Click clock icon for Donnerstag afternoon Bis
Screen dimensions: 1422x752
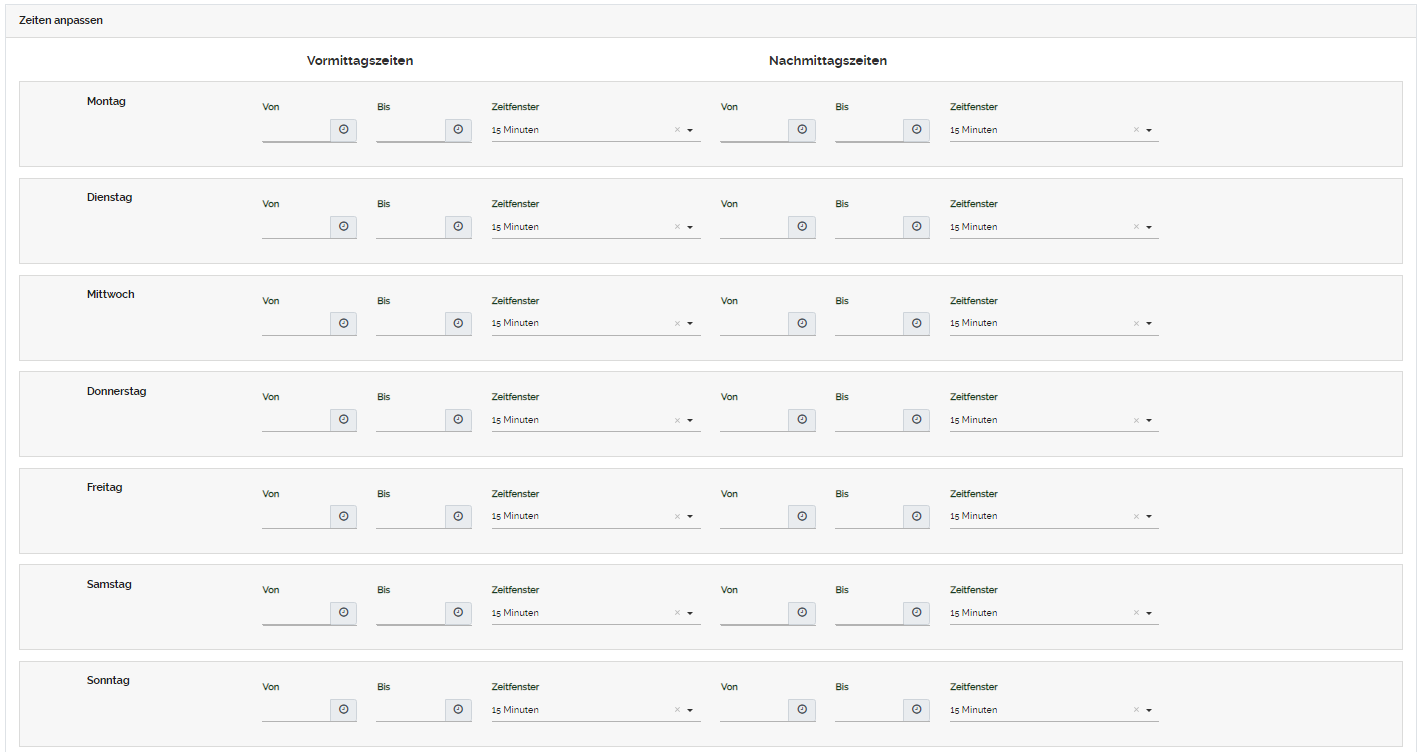pos(916,420)
